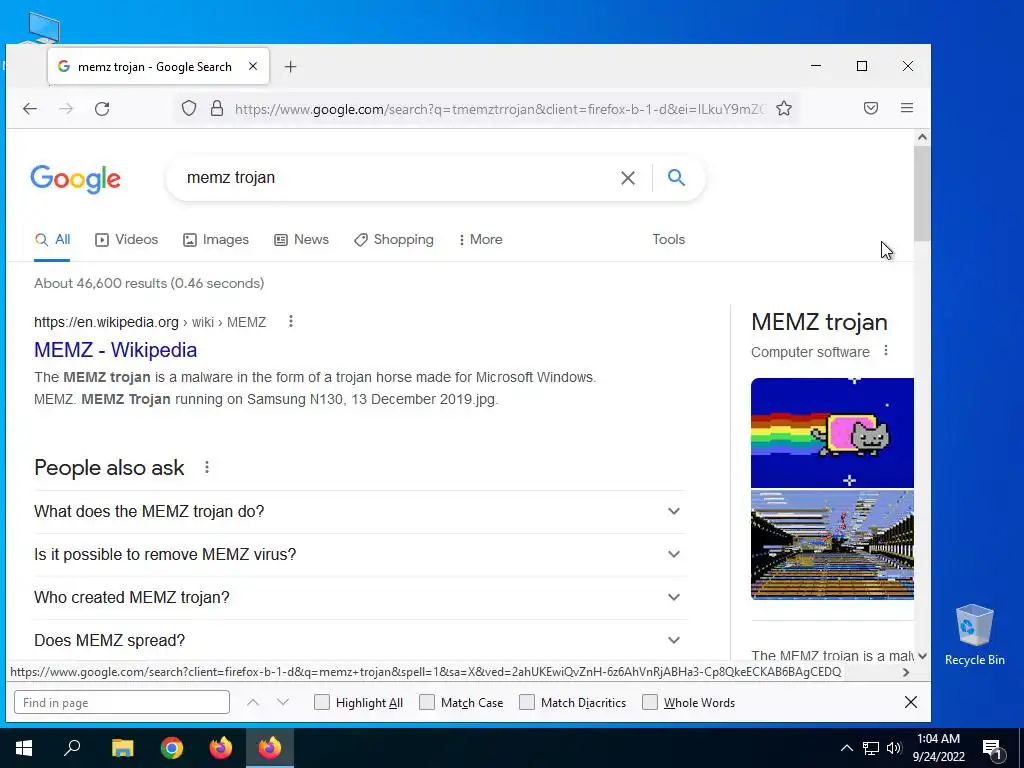Open Recycle Bin on desktop
Viewport: 1024px width, 768px height.
[974, 635]
